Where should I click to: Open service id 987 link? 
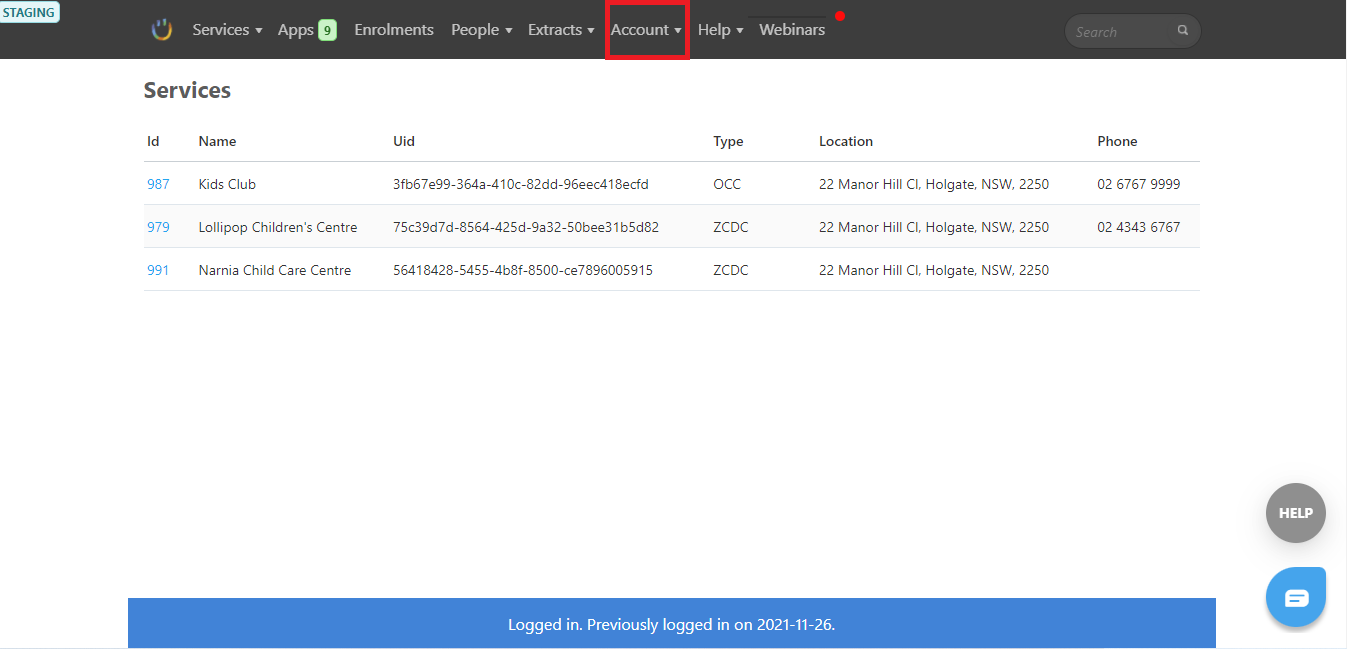pyautogui.click(x=158, y=184)
